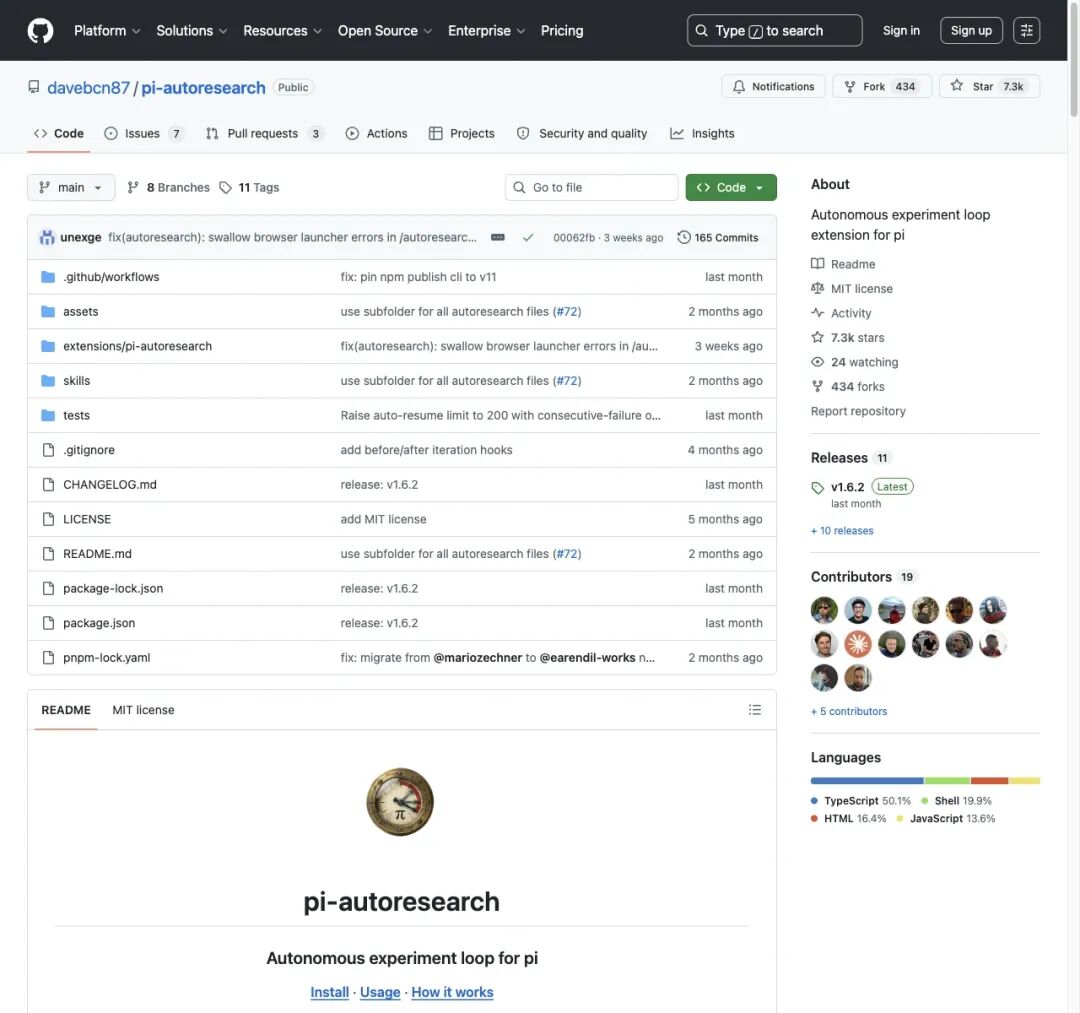Image resolution: width=1080 pixels, height=1013 pixels.
Task: Open the Pricing page
Action: coord(561,31)
